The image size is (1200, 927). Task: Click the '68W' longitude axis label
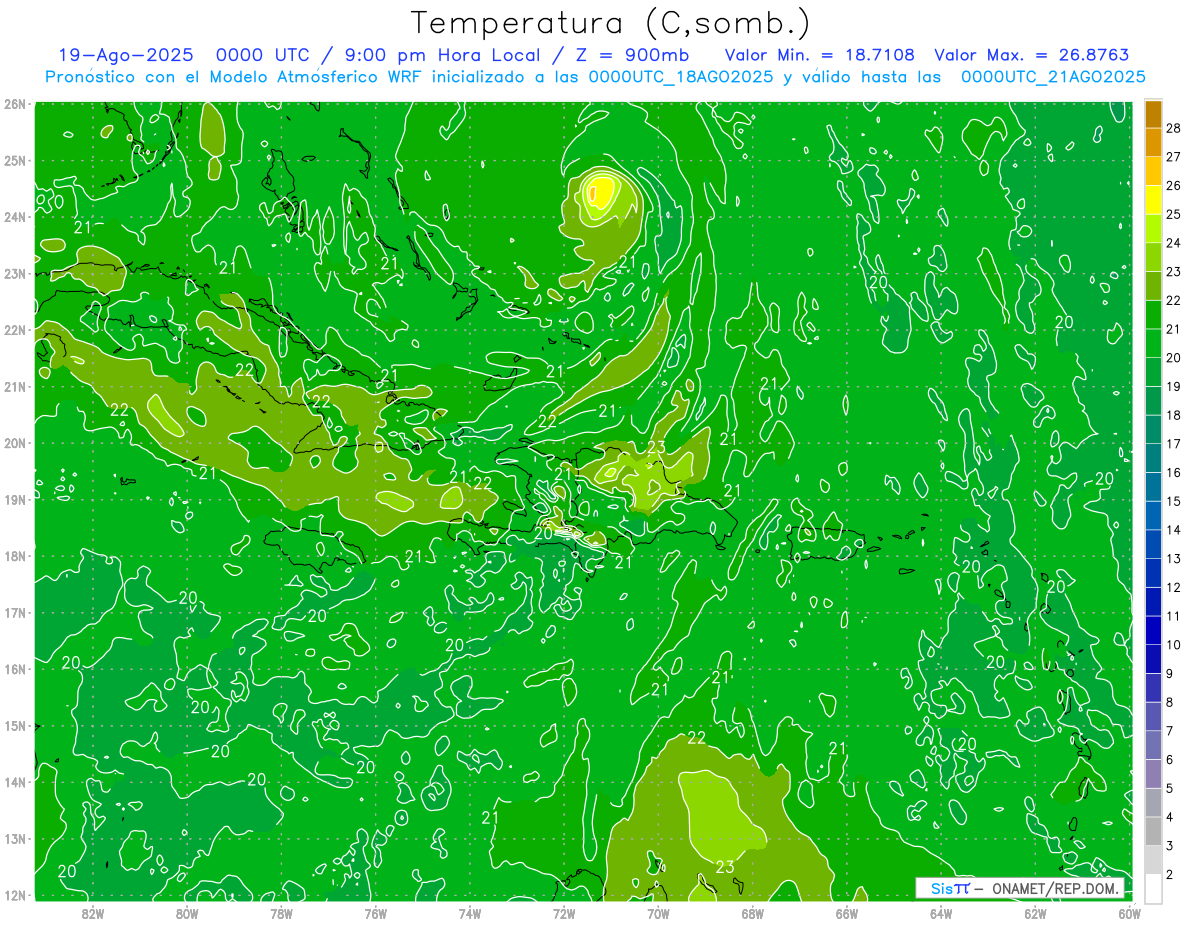click(x=752, y=912)
